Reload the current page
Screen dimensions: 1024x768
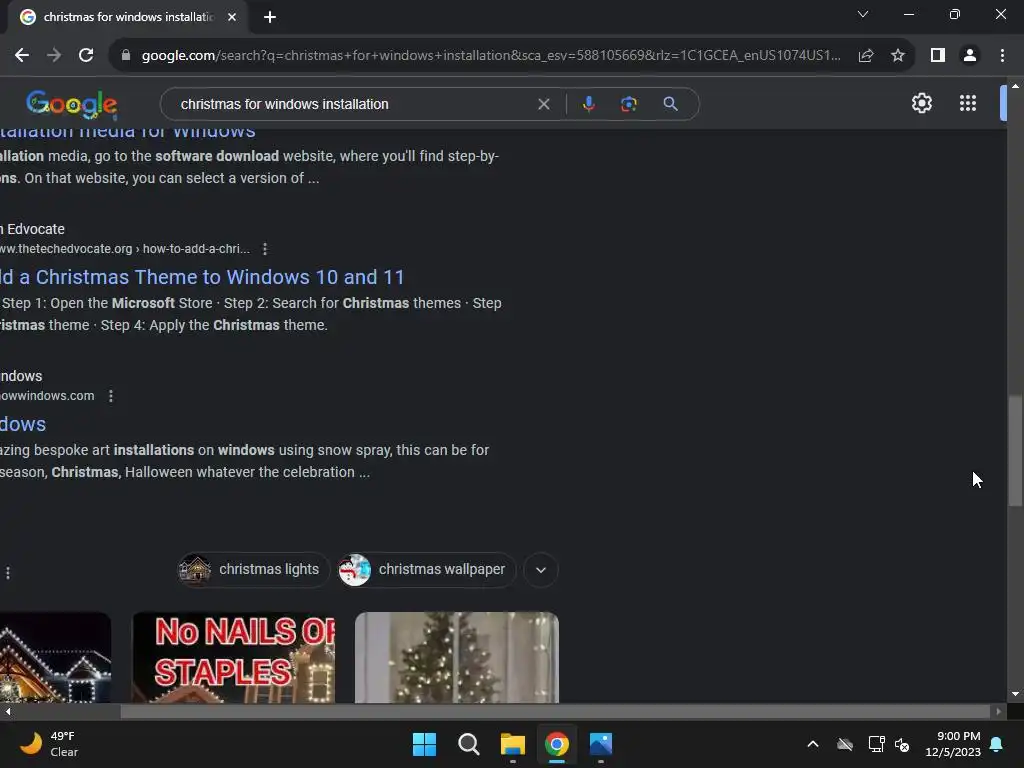pyautogui.click(x=86, y=56)
